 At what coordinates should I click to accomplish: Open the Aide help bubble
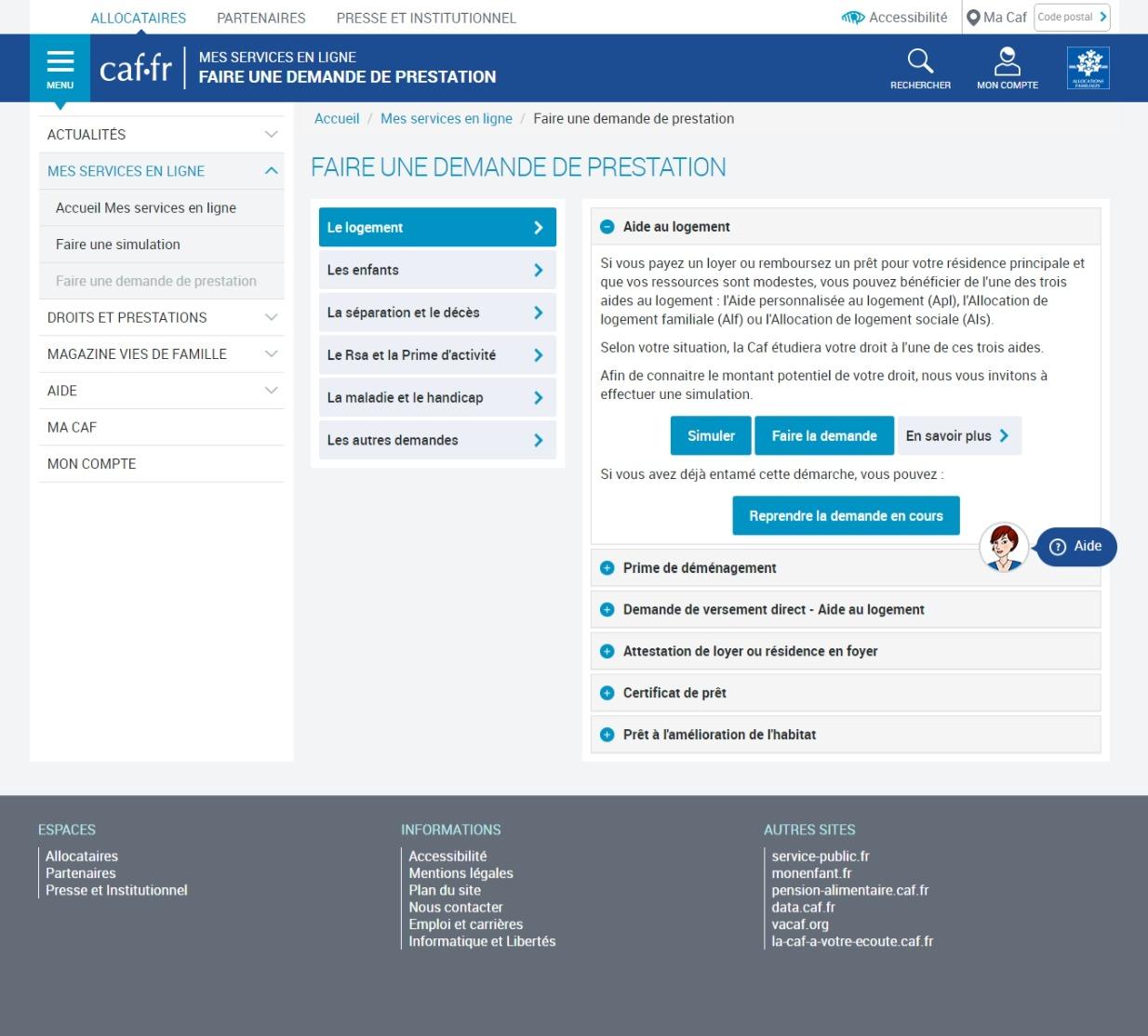[1076, 547]
